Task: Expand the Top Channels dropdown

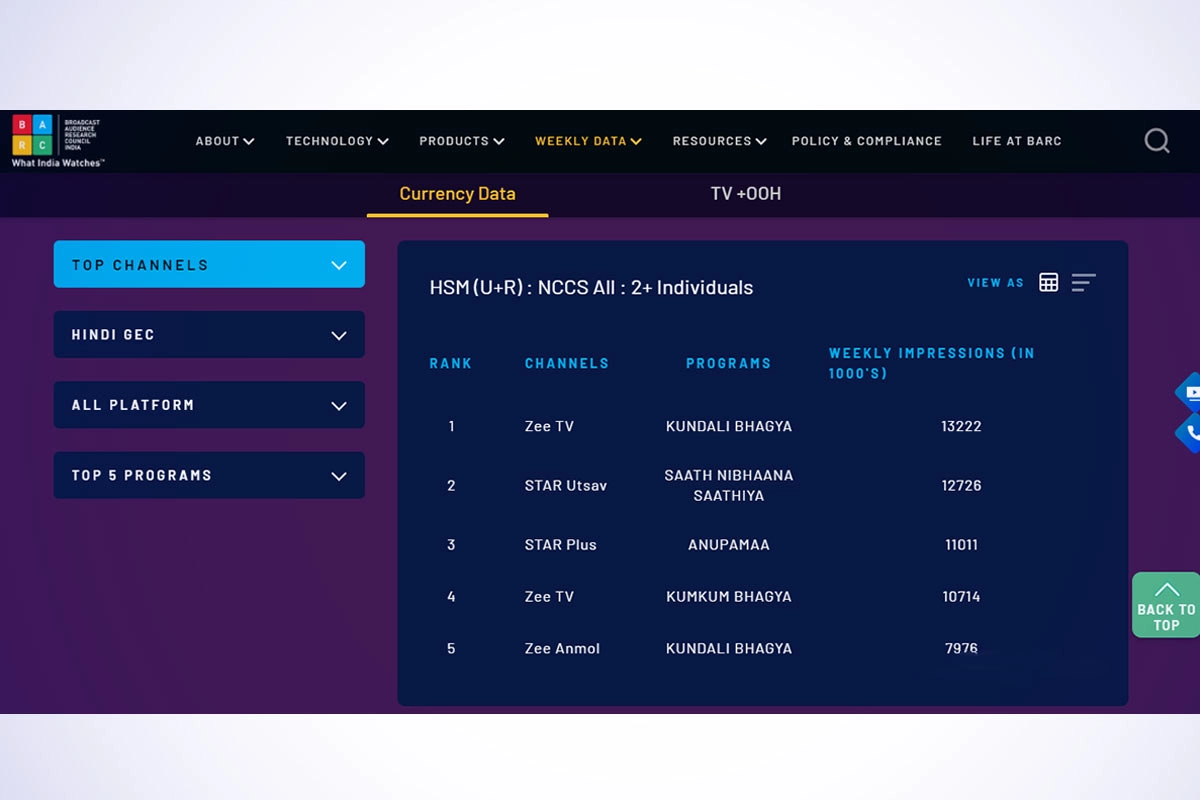Action: [209, 265]
